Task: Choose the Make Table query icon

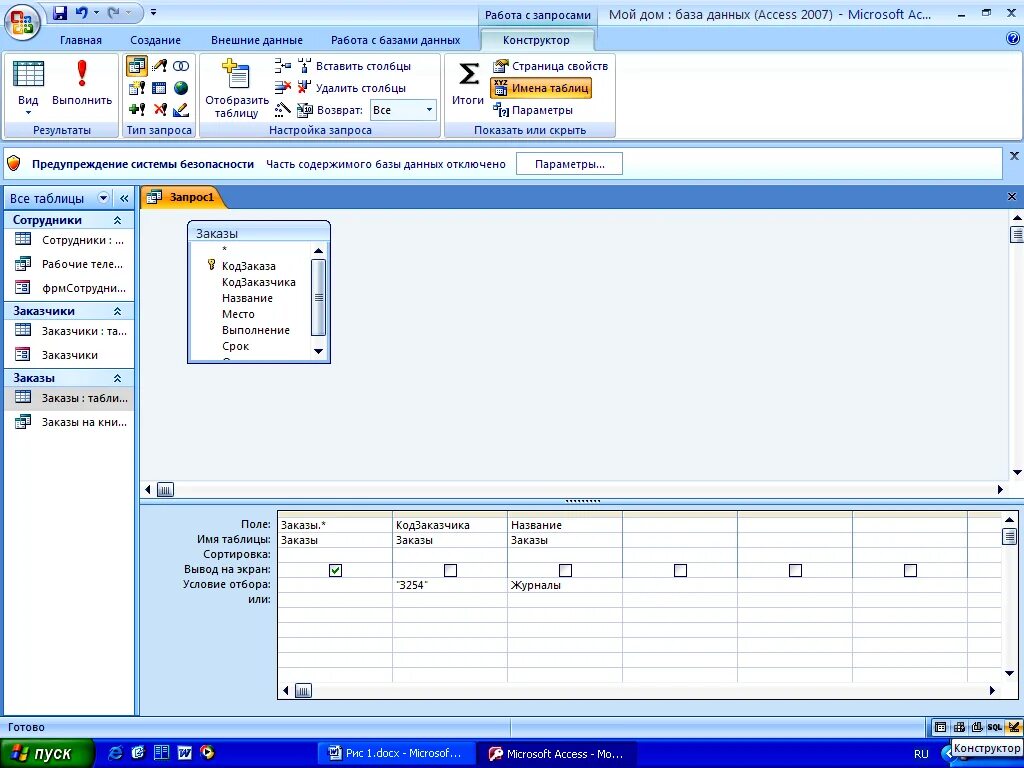Action: click(x=136, y=88)
